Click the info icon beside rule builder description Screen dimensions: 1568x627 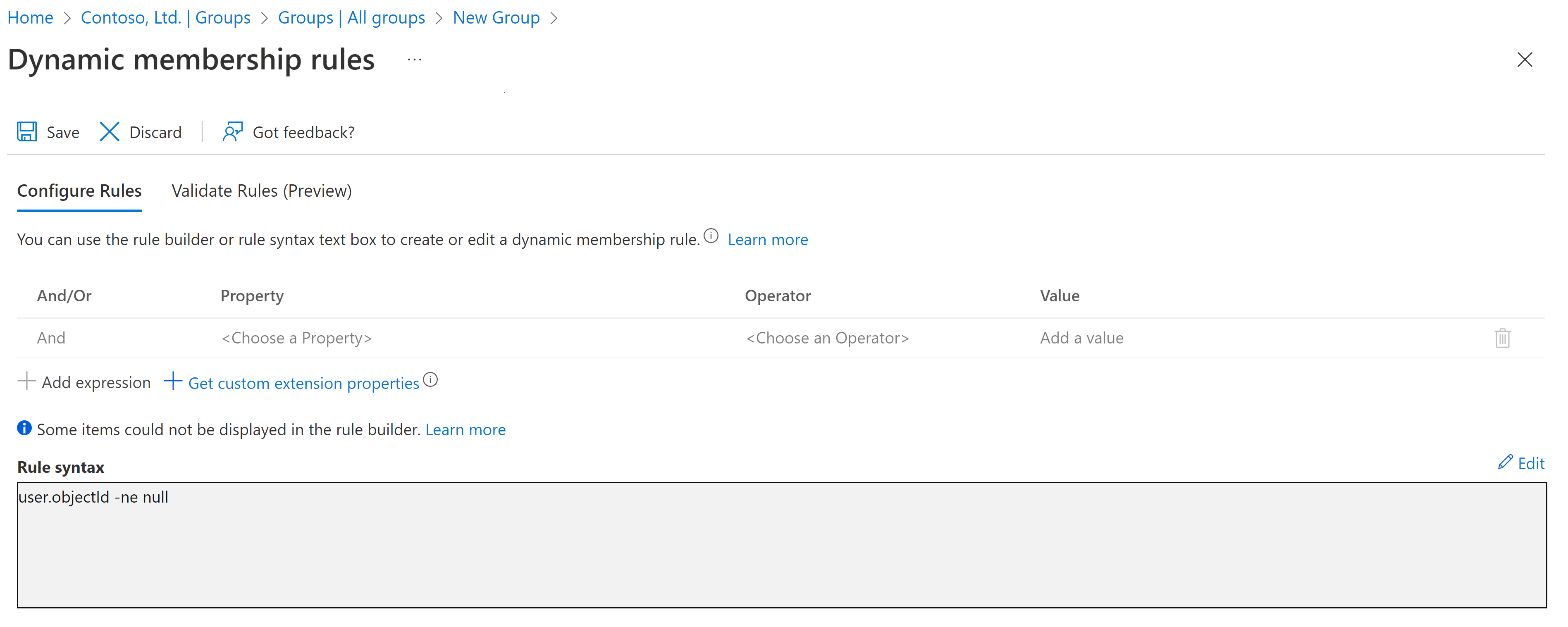[x=711, y=236]
